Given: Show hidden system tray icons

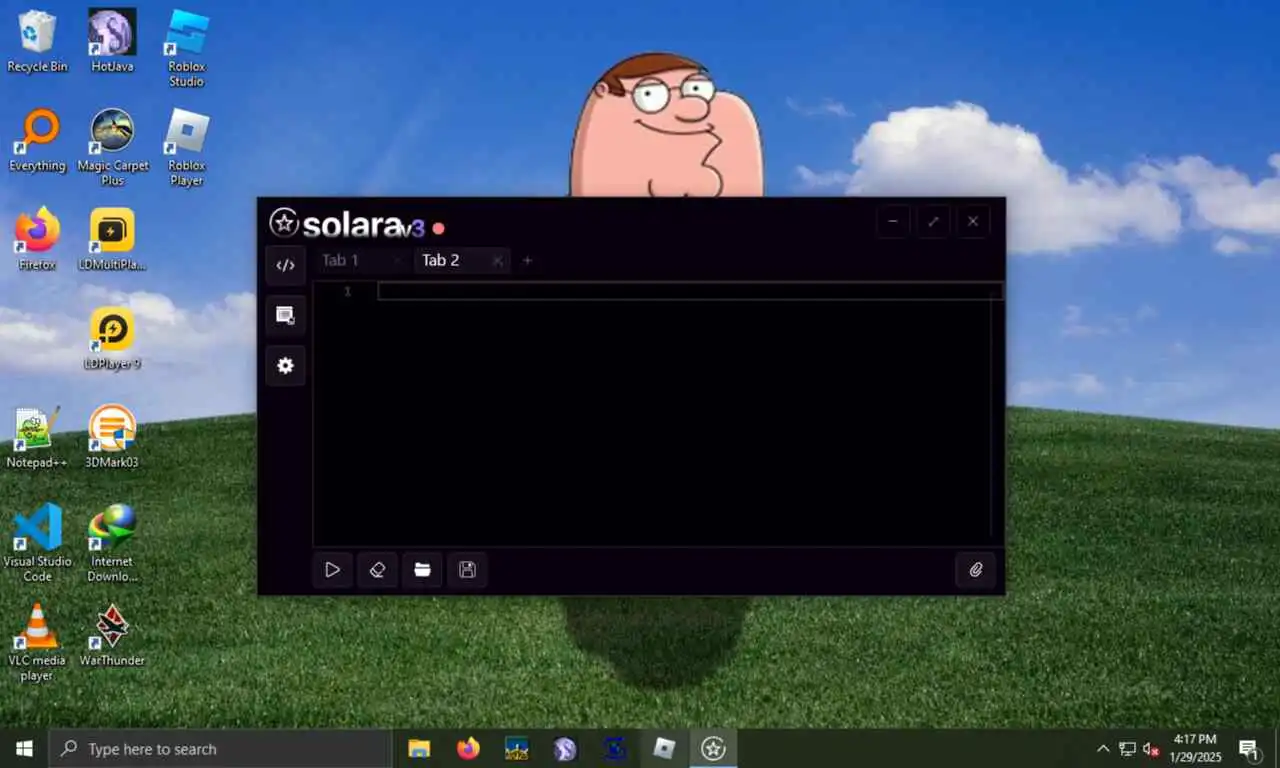Looking at the screenshot, I should pyautogui.click(x=1103, y=748).
